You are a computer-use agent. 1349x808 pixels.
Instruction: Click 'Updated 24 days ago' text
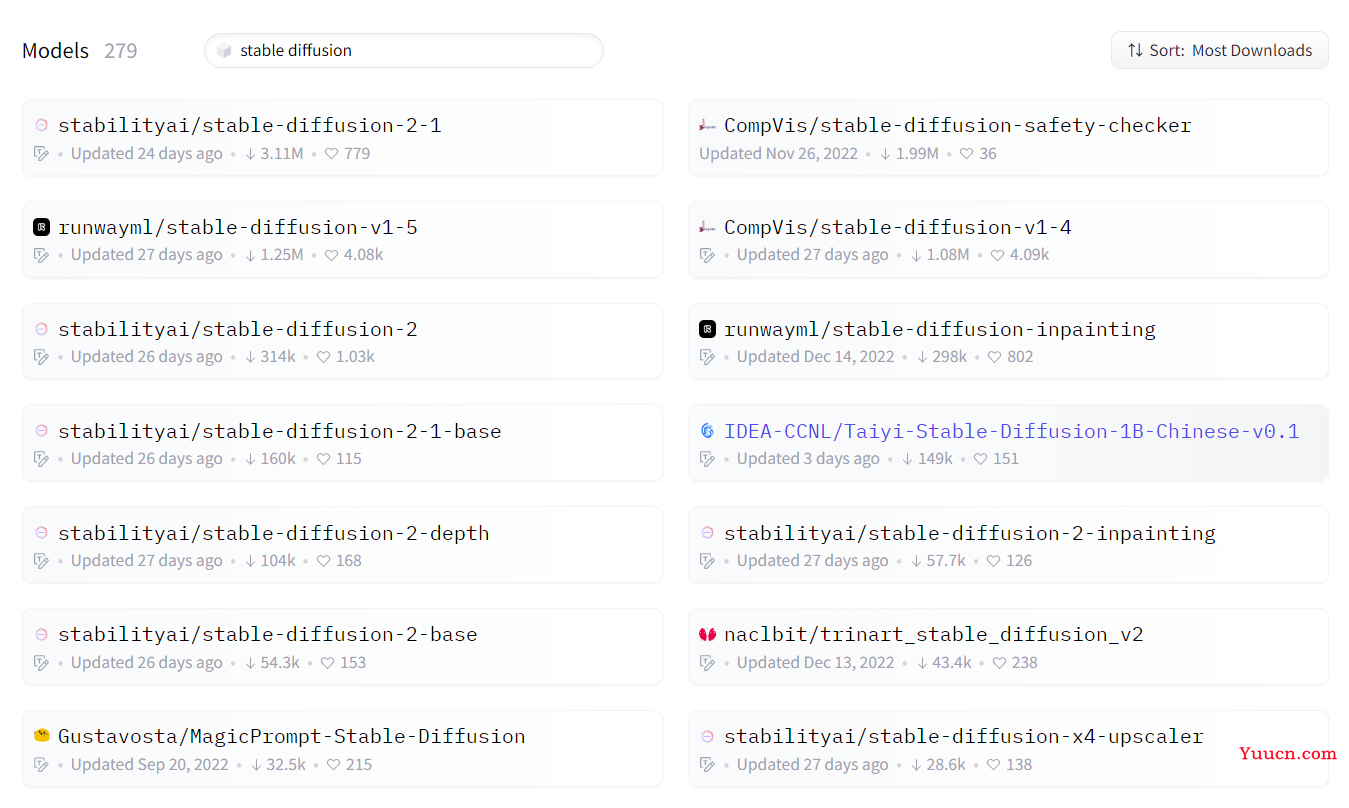[147, 154]
